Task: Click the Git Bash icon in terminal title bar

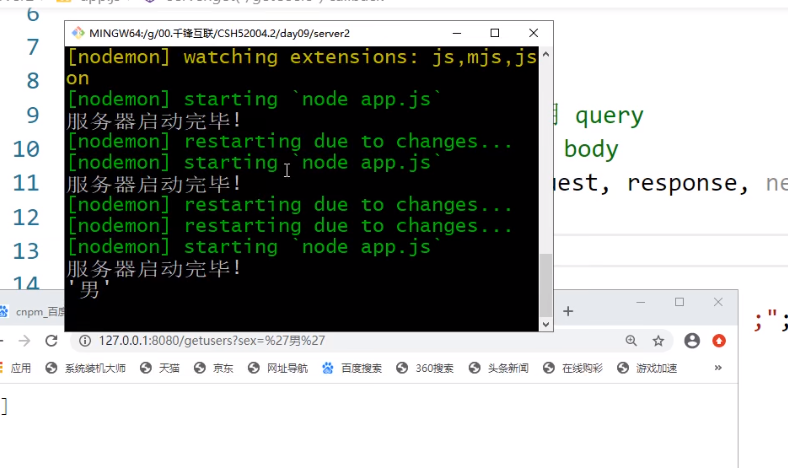Action: (78, 33)
